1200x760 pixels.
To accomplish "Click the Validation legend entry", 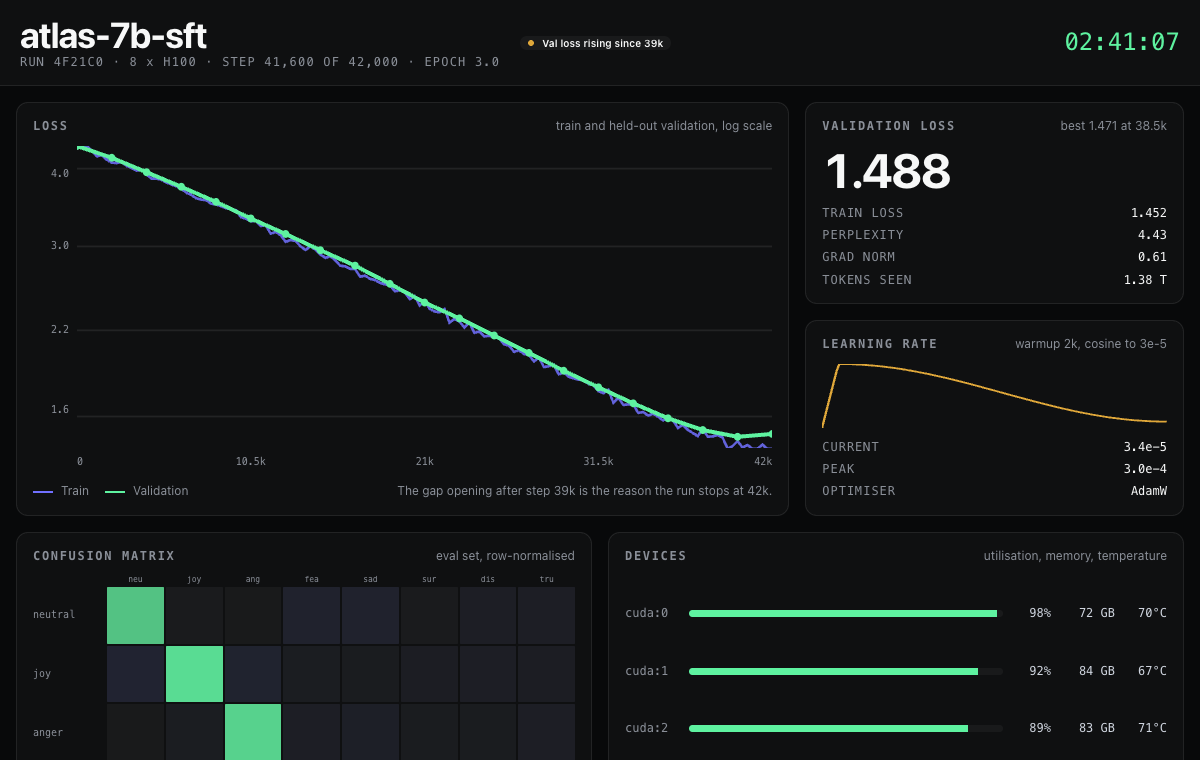I will coord(147,491).
